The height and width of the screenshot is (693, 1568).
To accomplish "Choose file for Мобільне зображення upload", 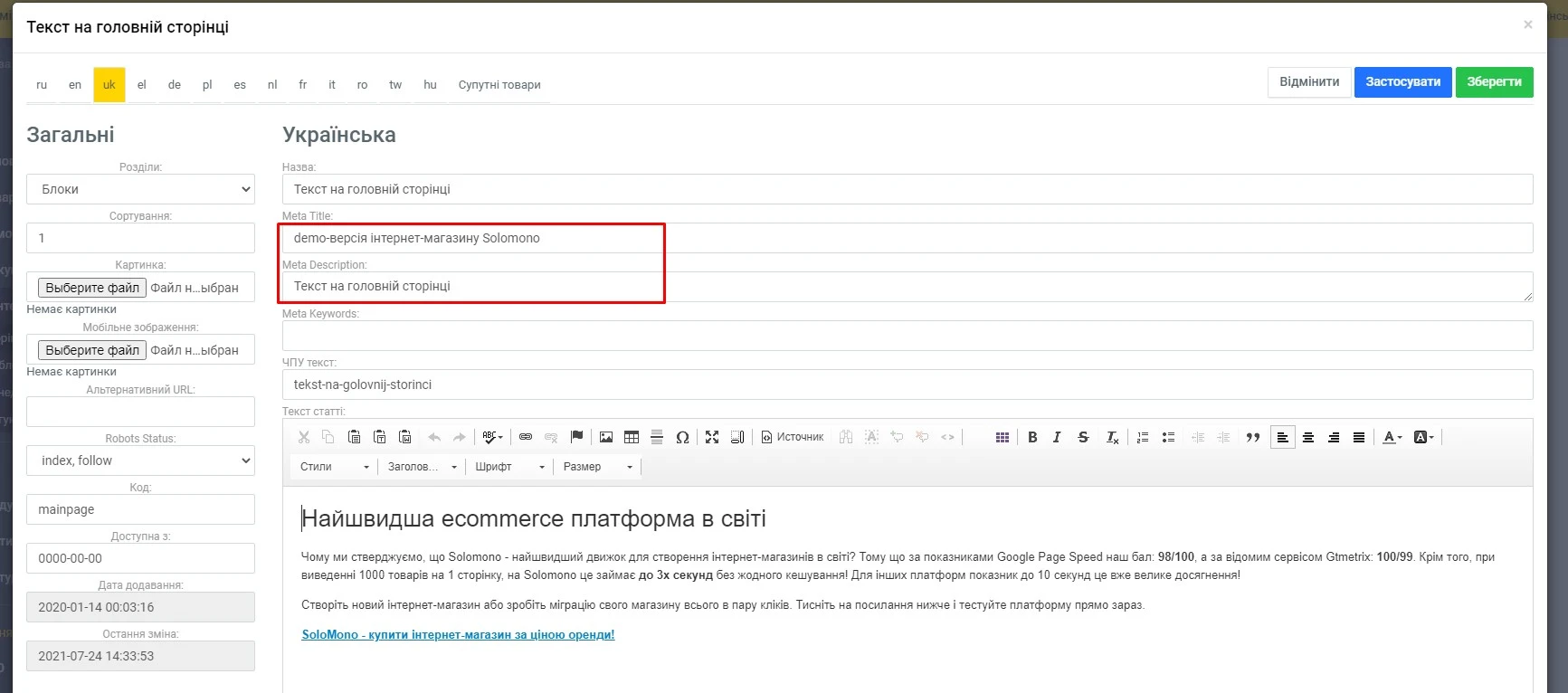I will [x=92, y=350].
